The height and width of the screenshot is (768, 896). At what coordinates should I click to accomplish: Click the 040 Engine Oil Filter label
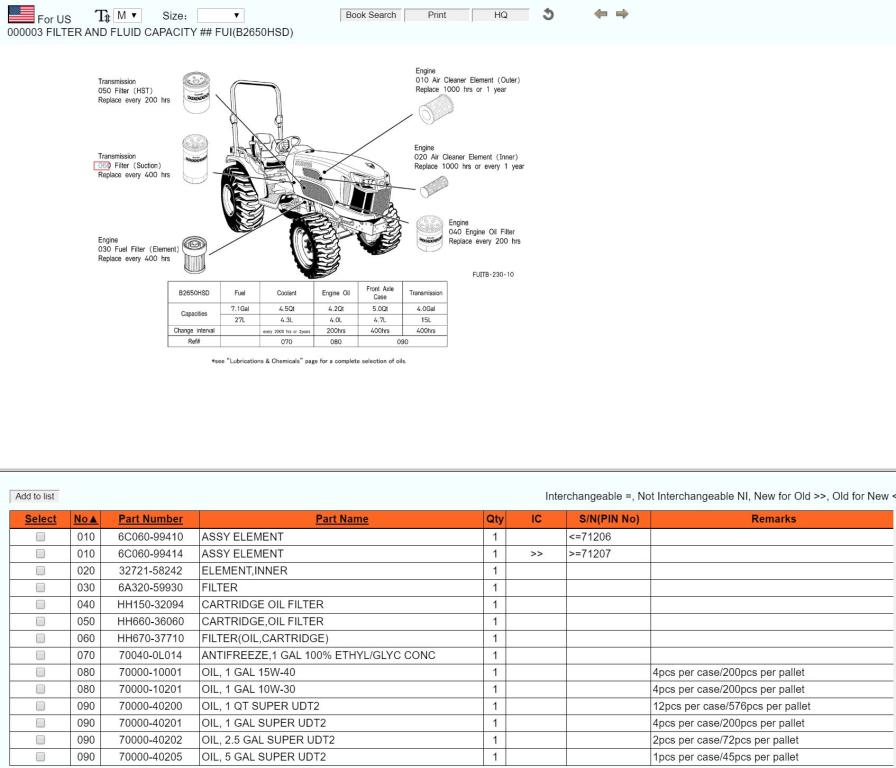pos(482,232)
